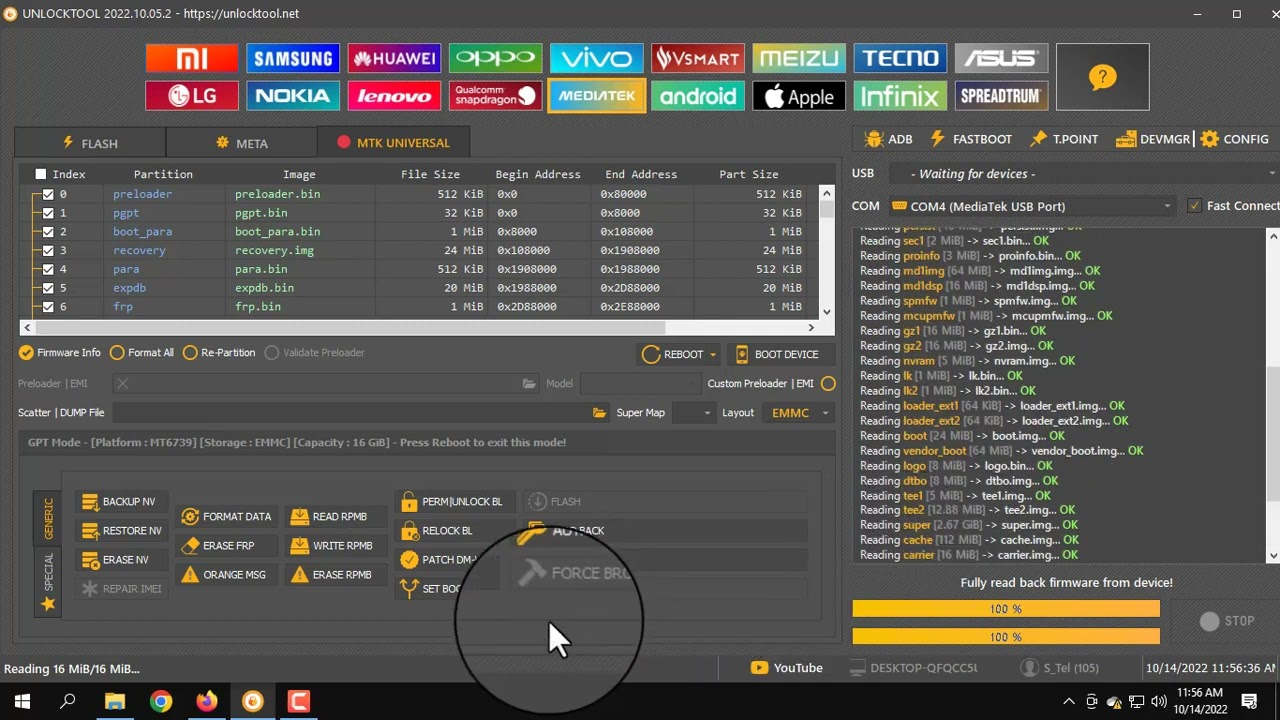The height and width of the screenshot is (720, 1280).
Task: Click the log panel vertical scrollbar
Action: [1273, 395]
